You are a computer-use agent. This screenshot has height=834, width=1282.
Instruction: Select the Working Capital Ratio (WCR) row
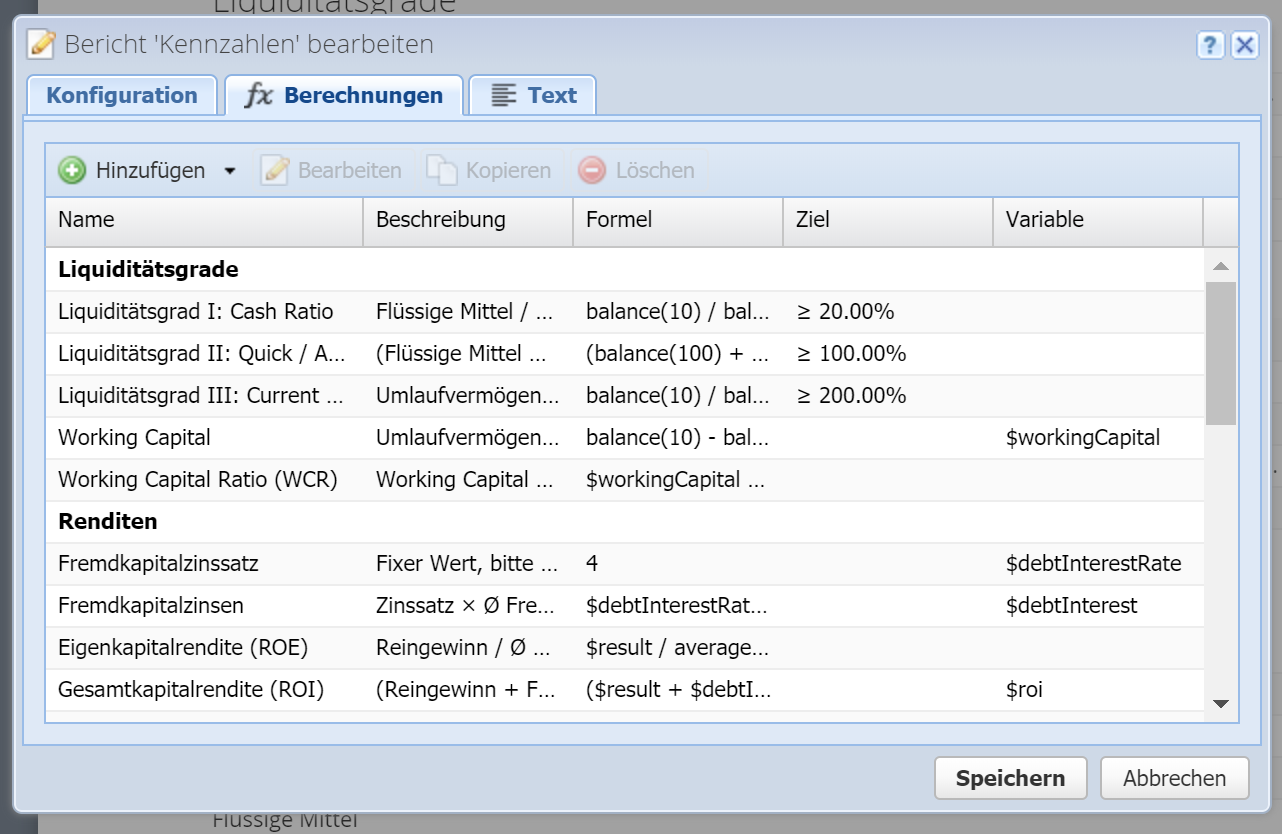click(x=198, y=480)
